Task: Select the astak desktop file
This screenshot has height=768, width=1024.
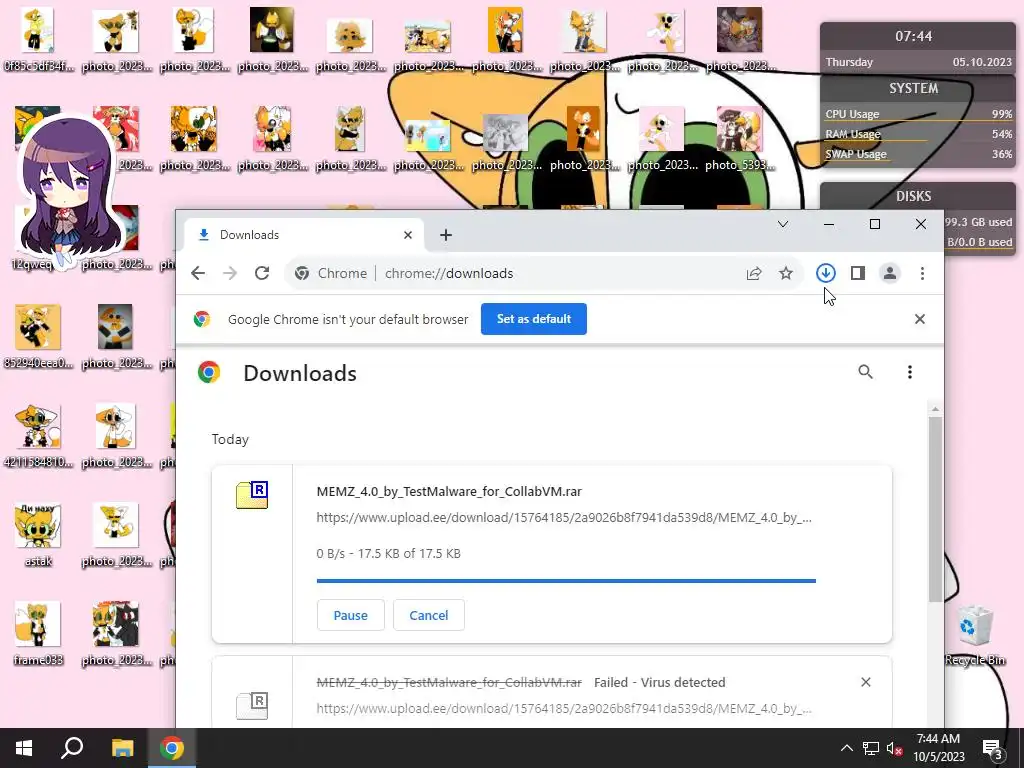Action: [x=38, y=536]
